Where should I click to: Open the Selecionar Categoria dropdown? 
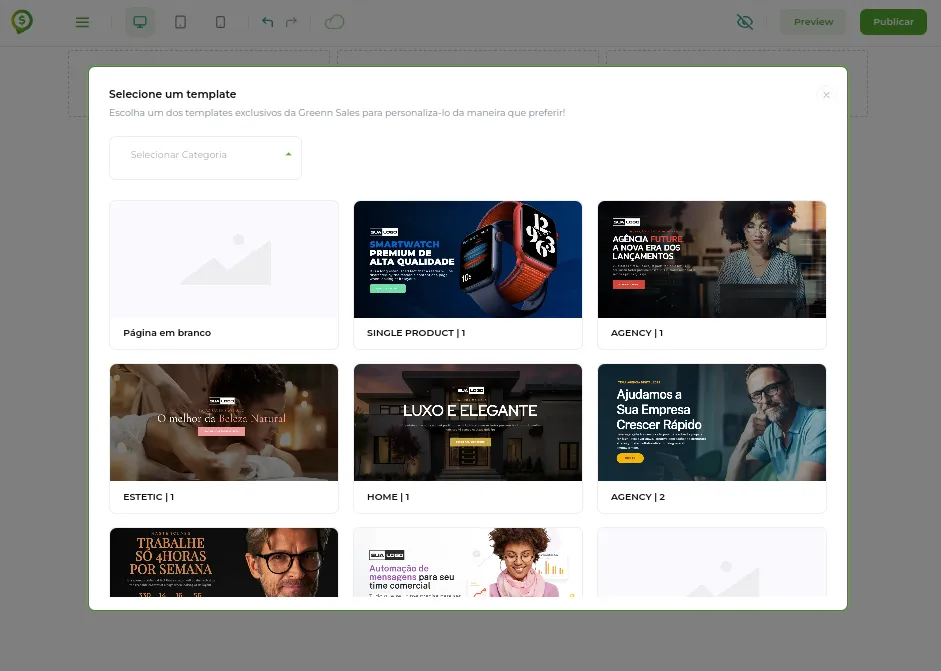[205, 158]
